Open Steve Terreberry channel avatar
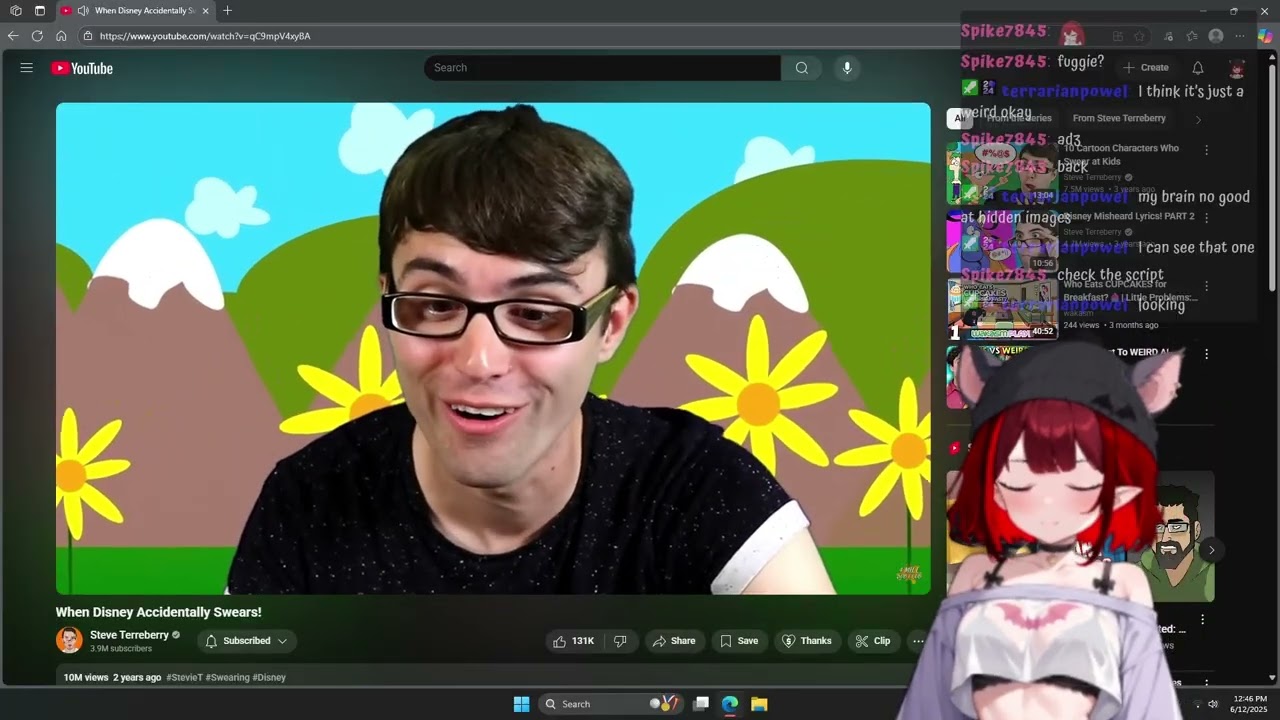This screenshot has width=1280, height=720. click(69, 640)
